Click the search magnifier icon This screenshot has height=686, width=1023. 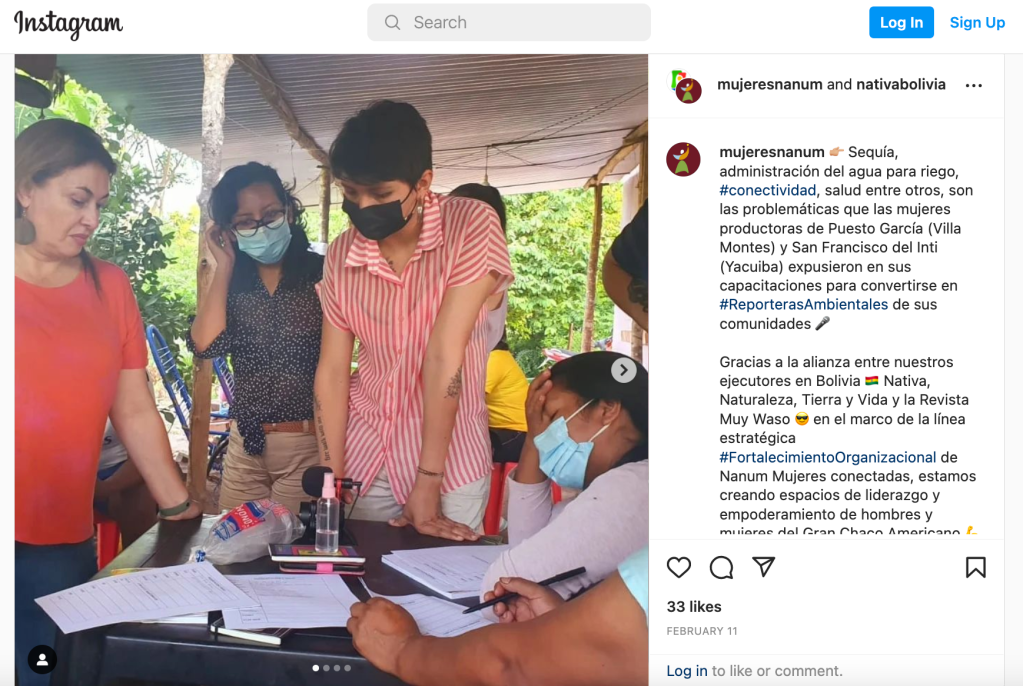(392, 23)
